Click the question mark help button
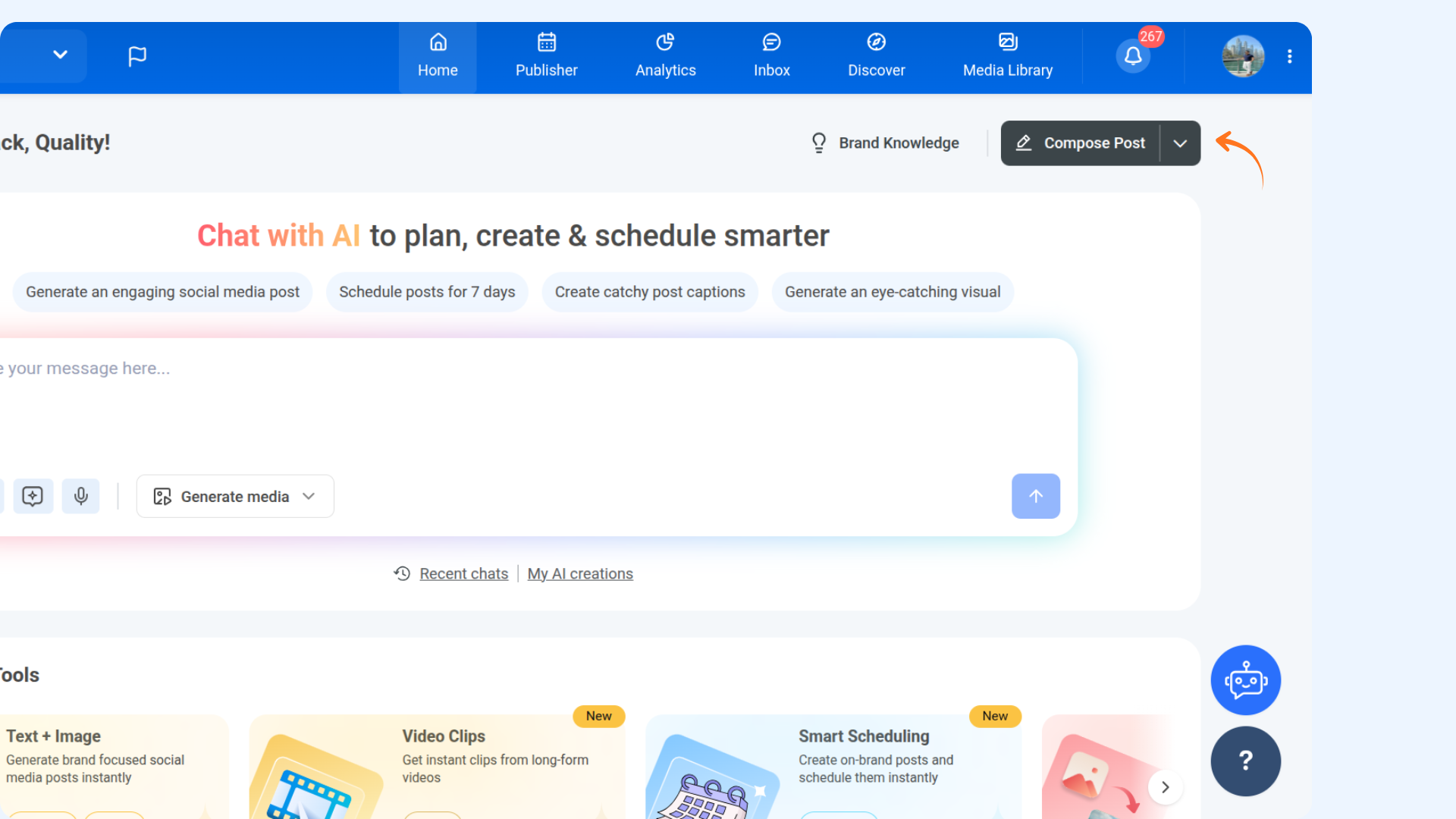The image size is (1456, 819). click(x=1245, y=761)
